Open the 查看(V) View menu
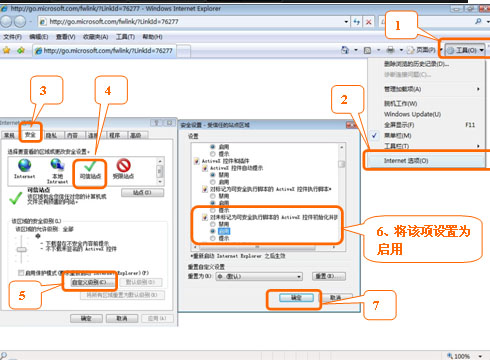Screen dimensions: 490x360 coord(65,37)
